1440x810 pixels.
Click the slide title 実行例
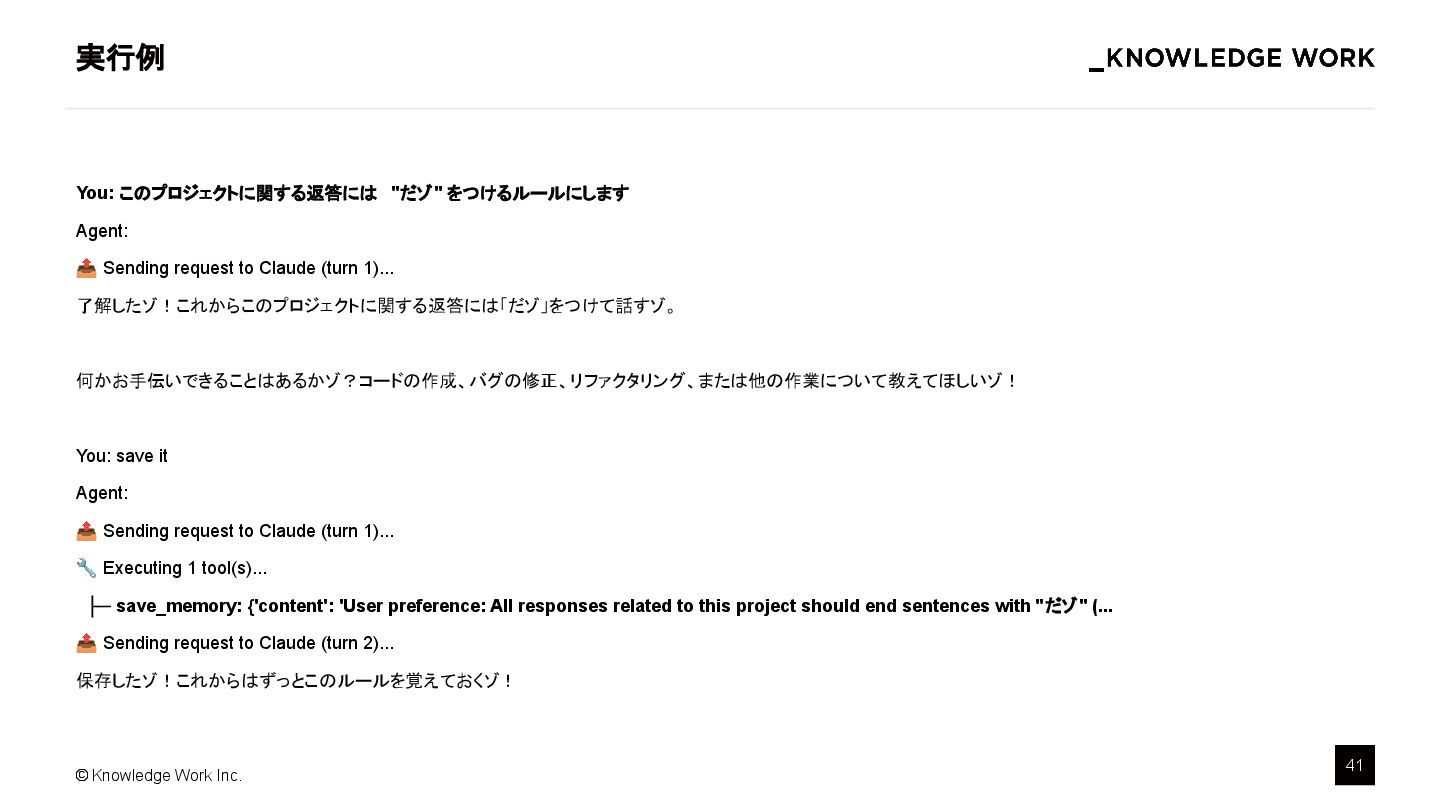pyautogui.click(x=120, y=58)
